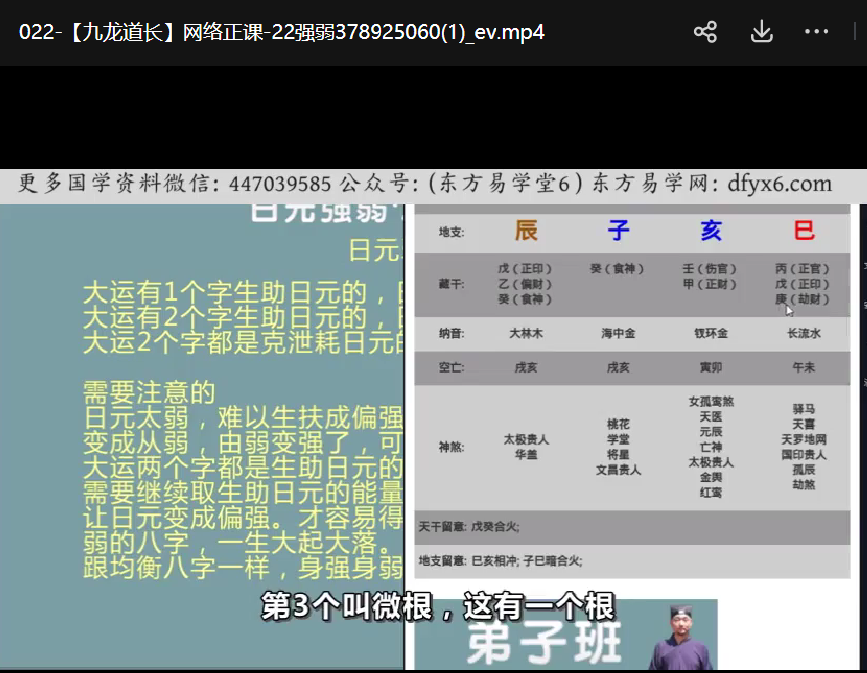The height and width of the screenshot is (673, 867).
Task: Click the orange 辰 character in 地支 row
Action: click(526, 232)
